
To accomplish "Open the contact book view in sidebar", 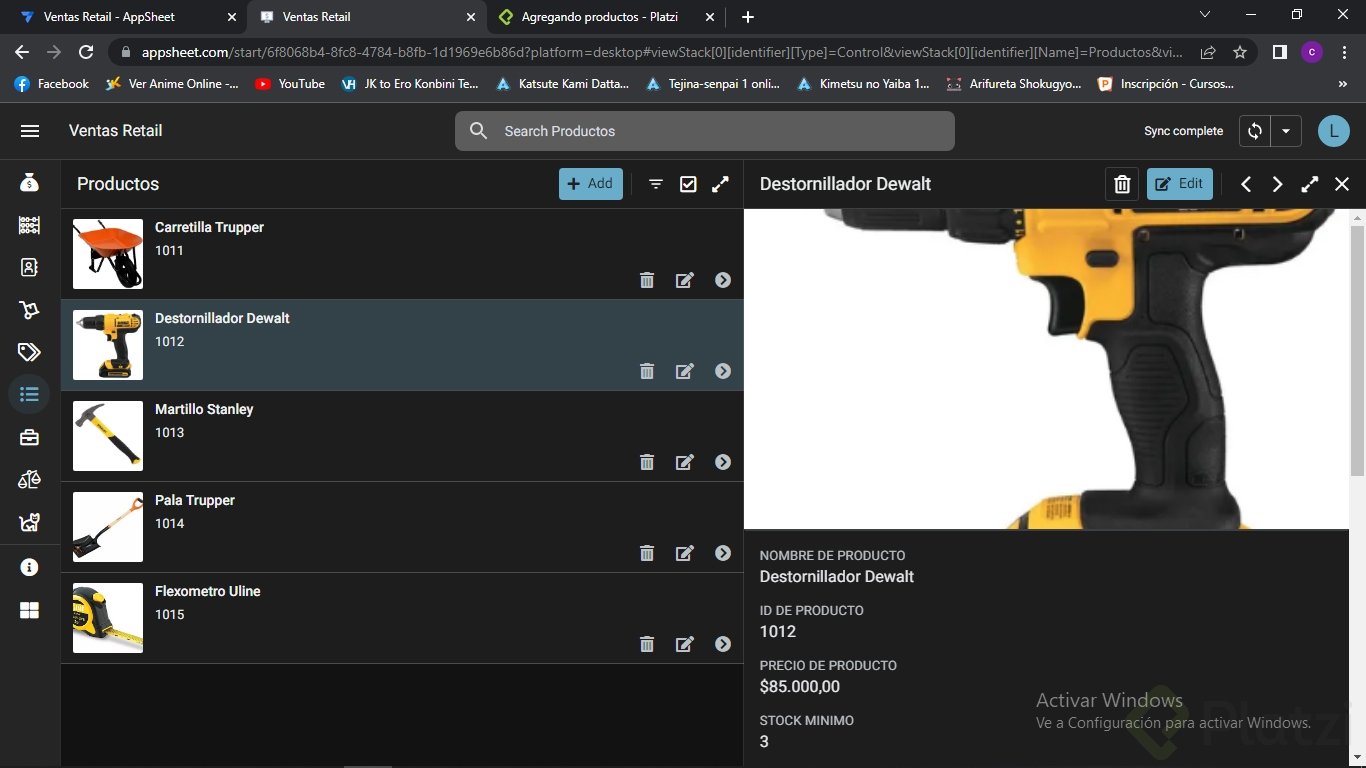I will [x=29, y=267].
